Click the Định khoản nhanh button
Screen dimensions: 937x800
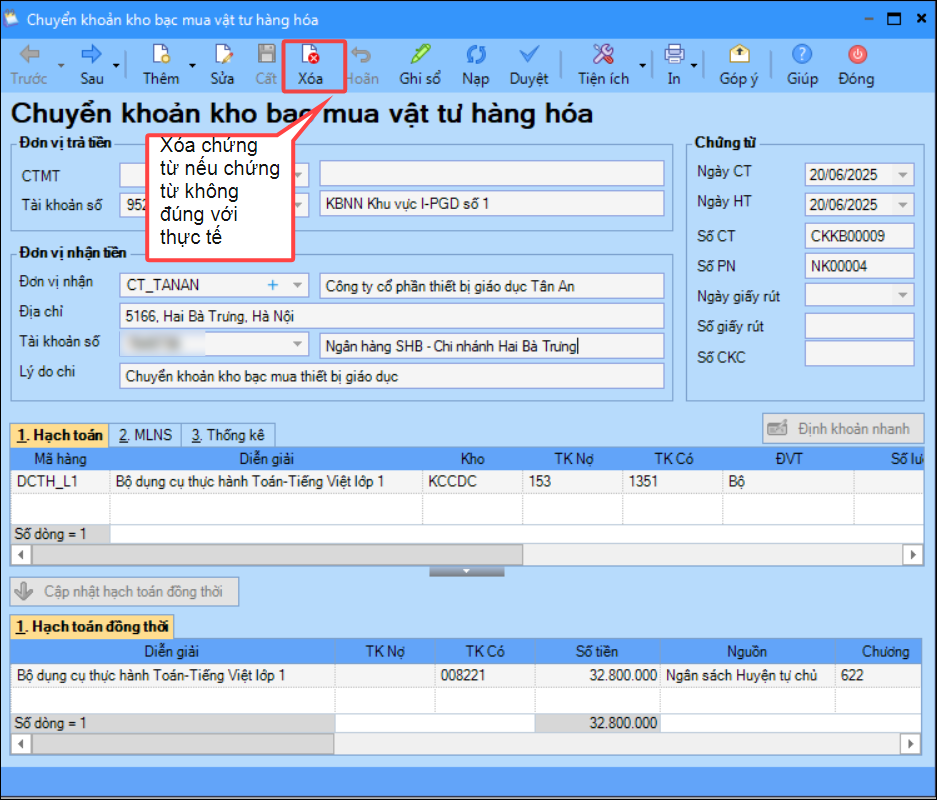[843, 428]
